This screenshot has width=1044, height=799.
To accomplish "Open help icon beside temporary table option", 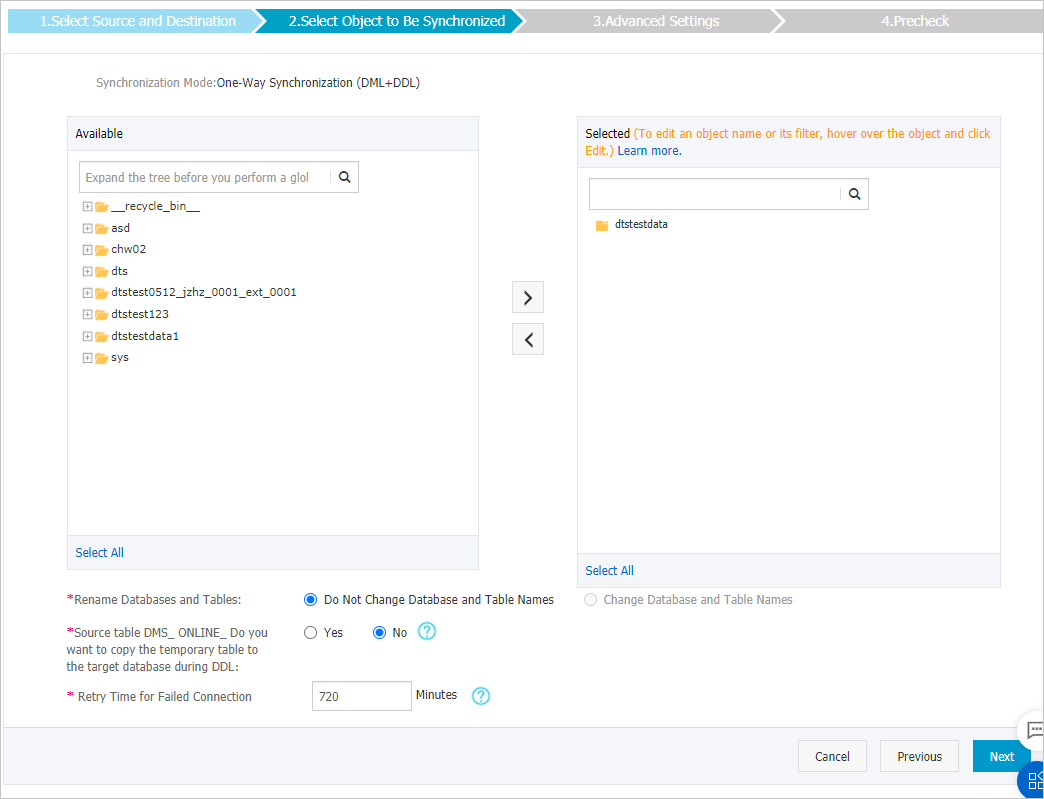I will (x=426, y=631).
